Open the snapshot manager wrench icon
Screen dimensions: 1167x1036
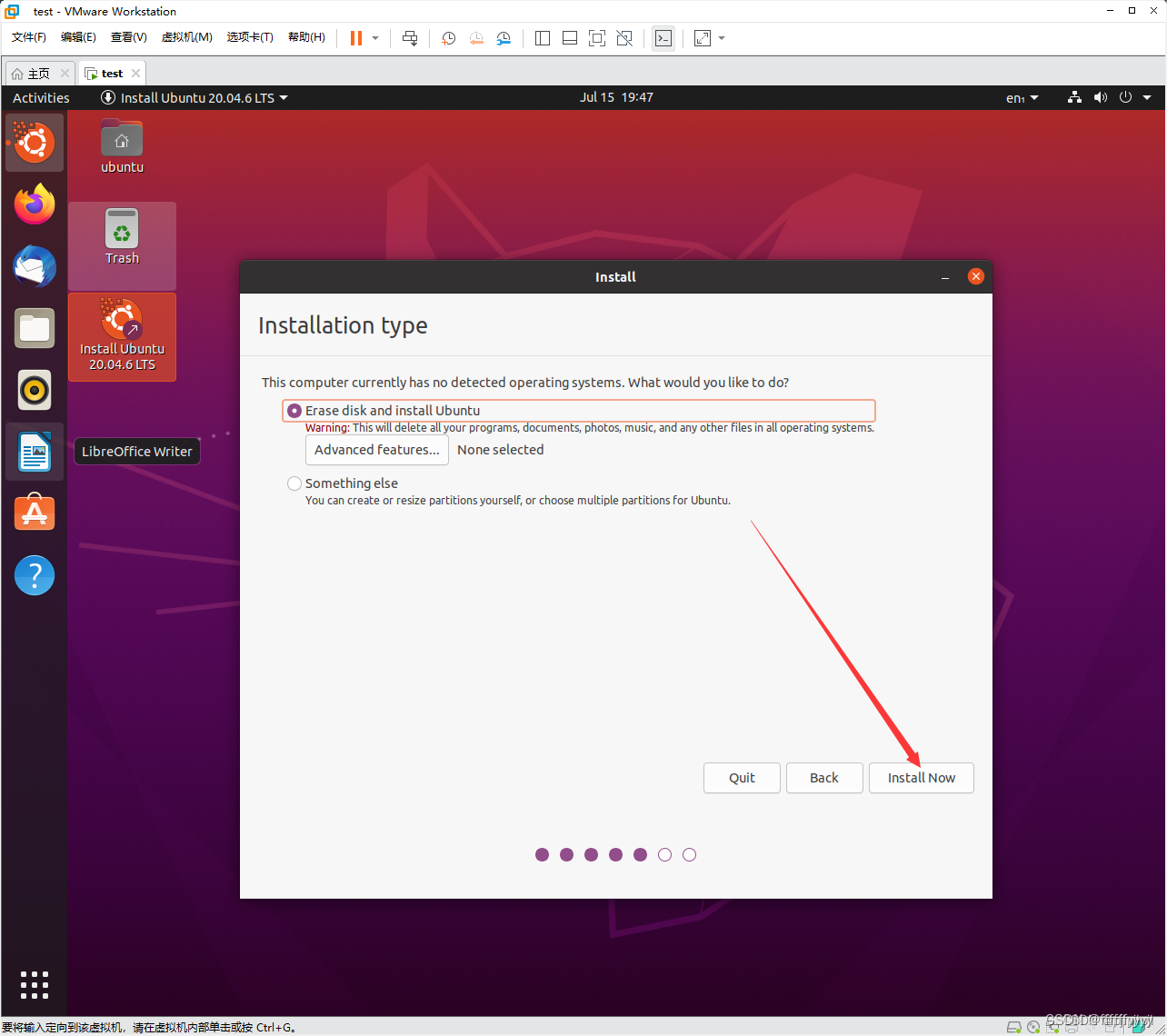click(x=504, y=38)
